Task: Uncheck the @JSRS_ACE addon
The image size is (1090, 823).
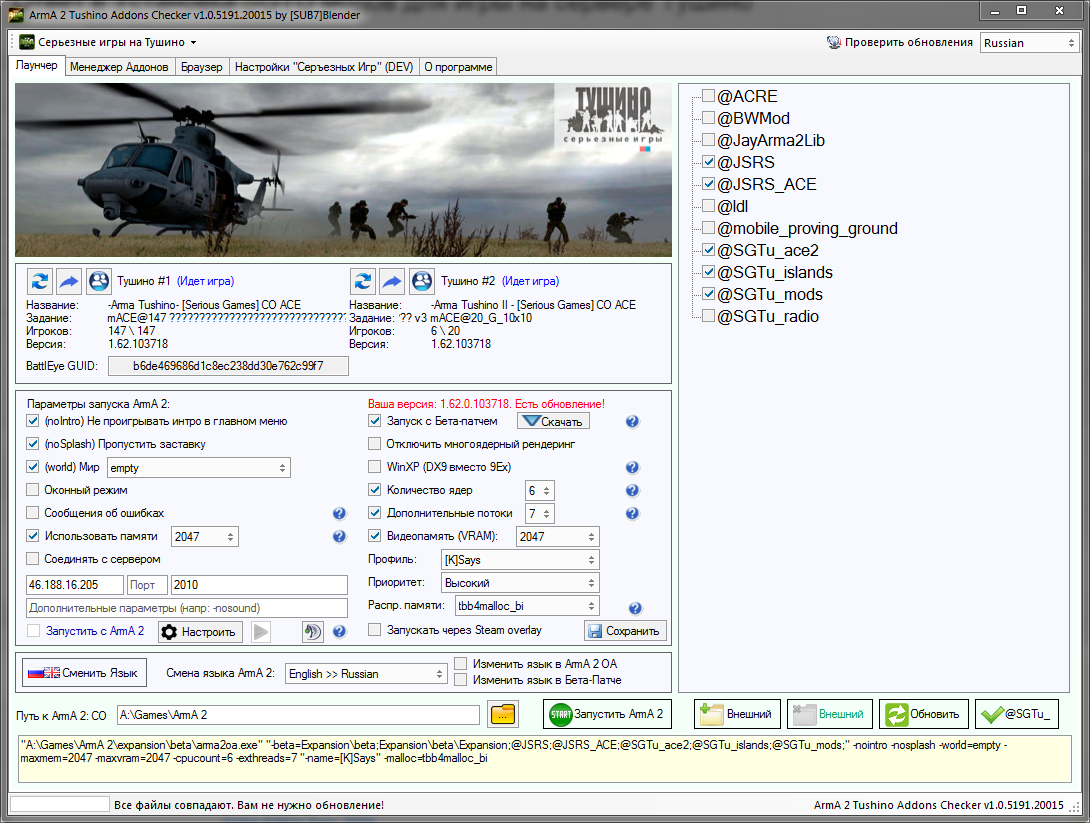Action: [708, 184]
